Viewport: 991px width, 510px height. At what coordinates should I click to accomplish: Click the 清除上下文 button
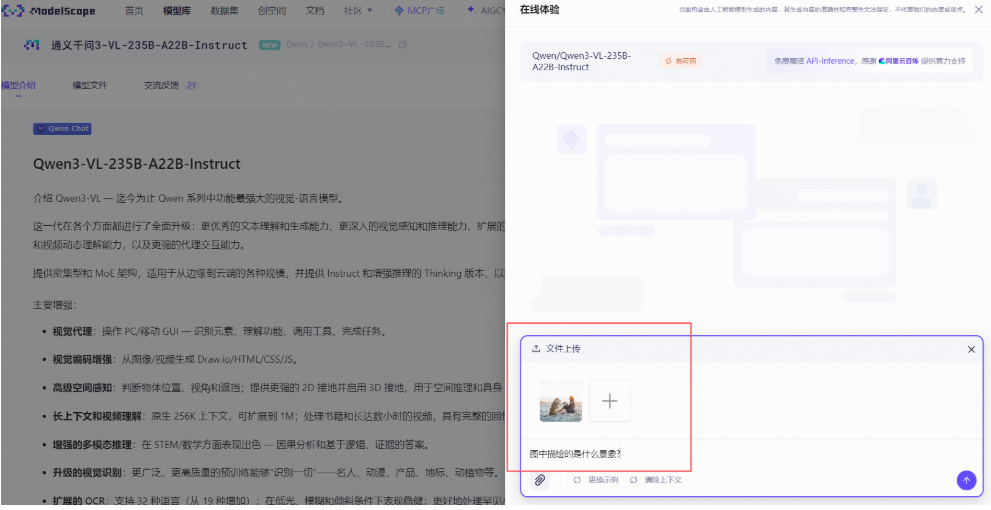(655, 480)
